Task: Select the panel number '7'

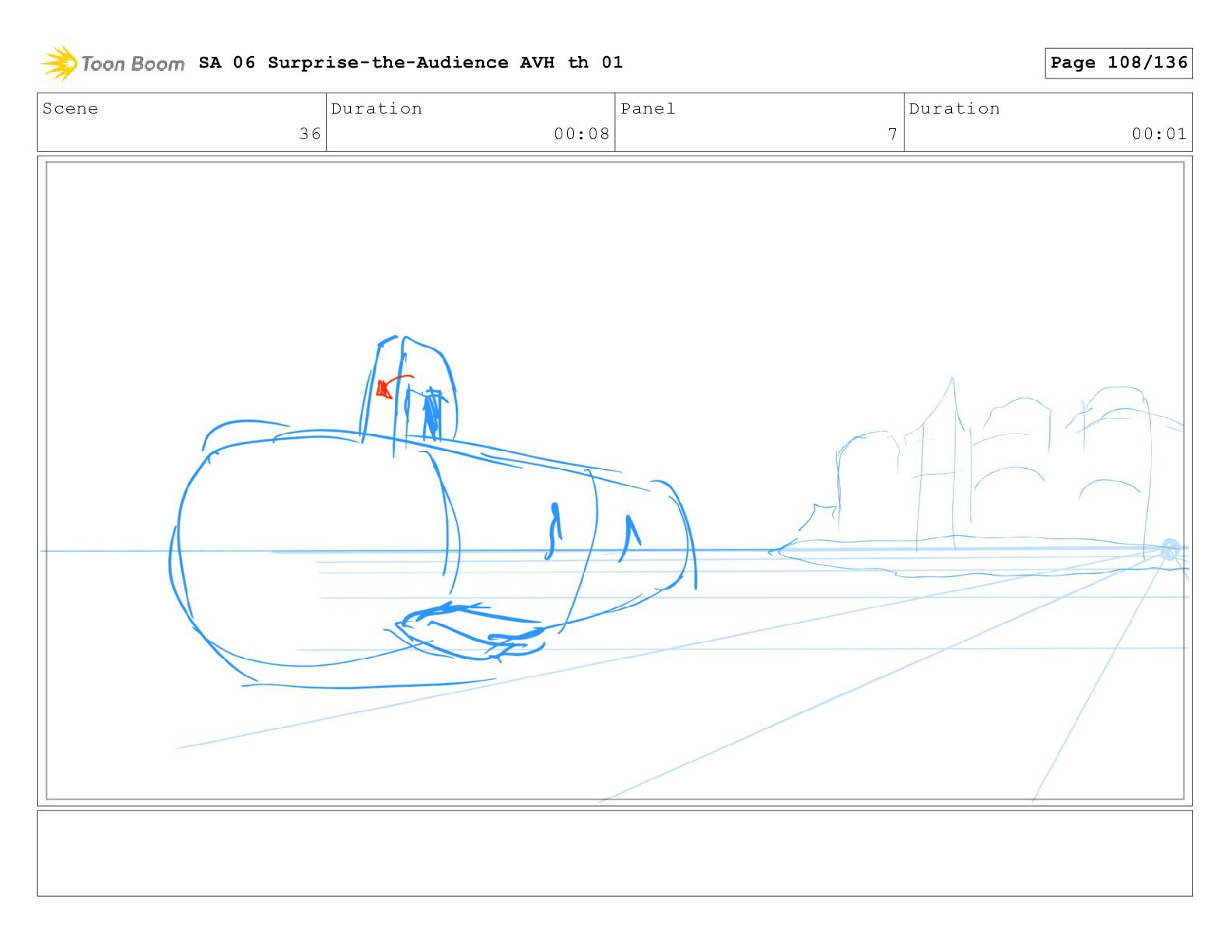Action: tap(893, 134)
